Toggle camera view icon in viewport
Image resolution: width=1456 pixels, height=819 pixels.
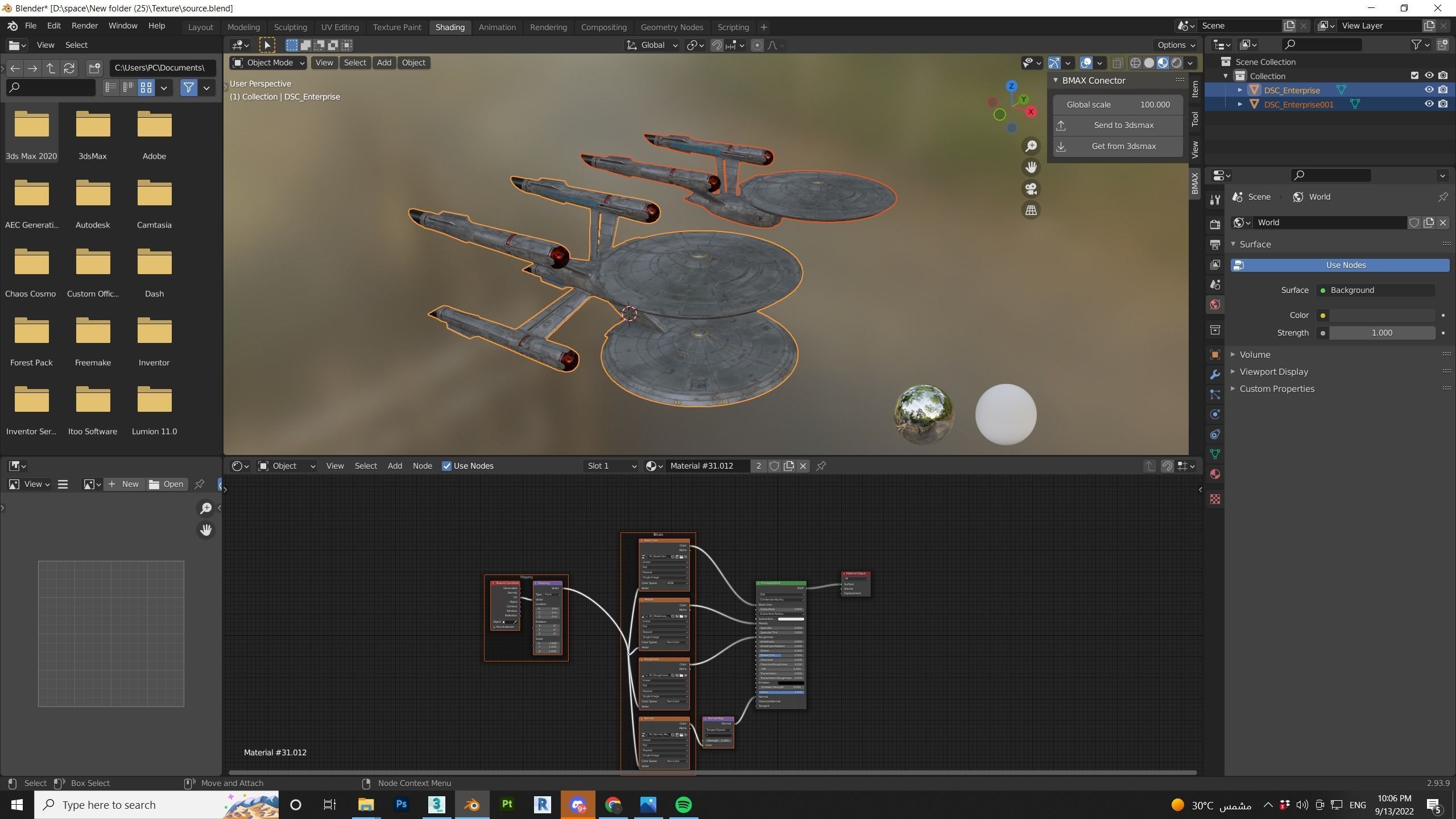[x=1031, y=189]
